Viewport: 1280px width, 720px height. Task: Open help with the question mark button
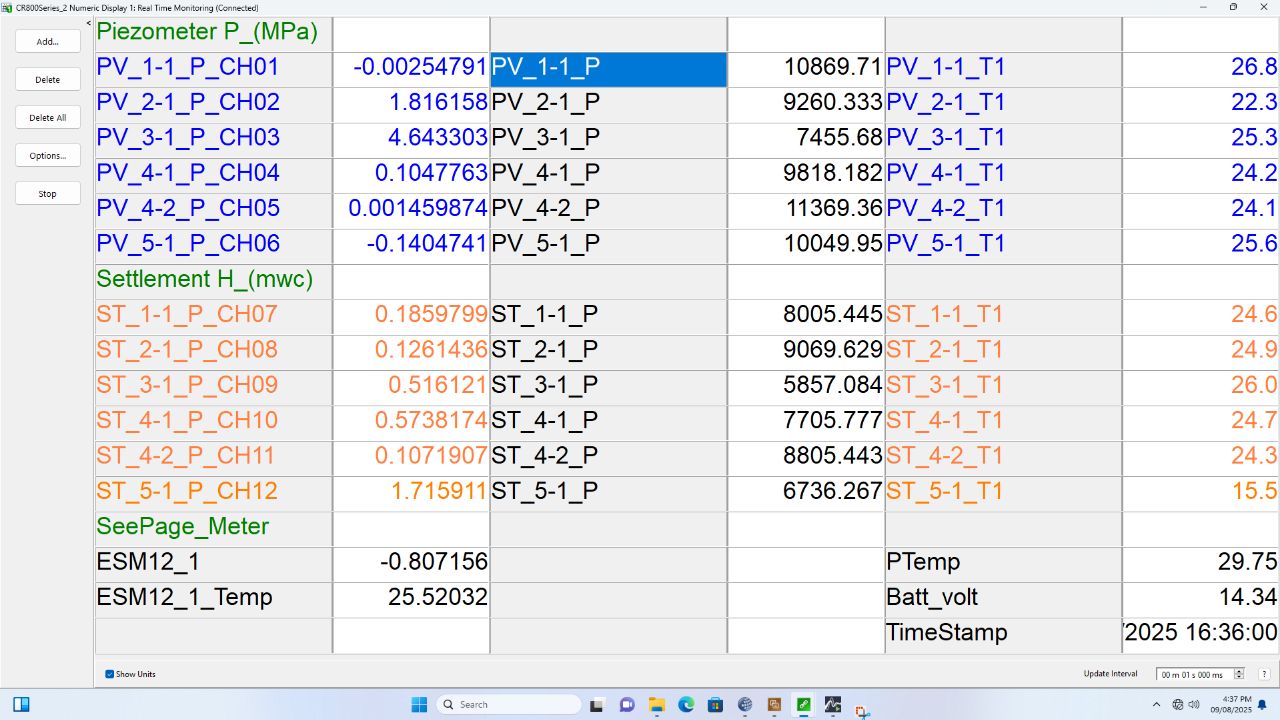tap(1264, 675)
